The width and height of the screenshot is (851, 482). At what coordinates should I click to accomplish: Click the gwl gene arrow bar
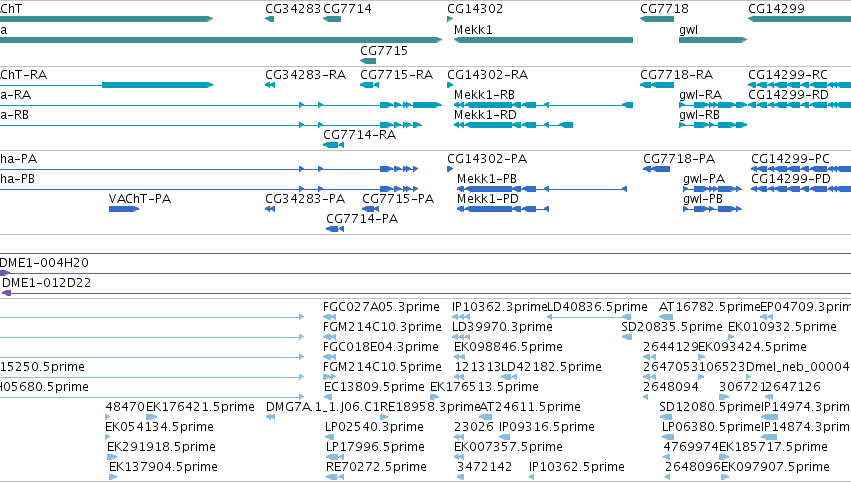tap(713, 40)
